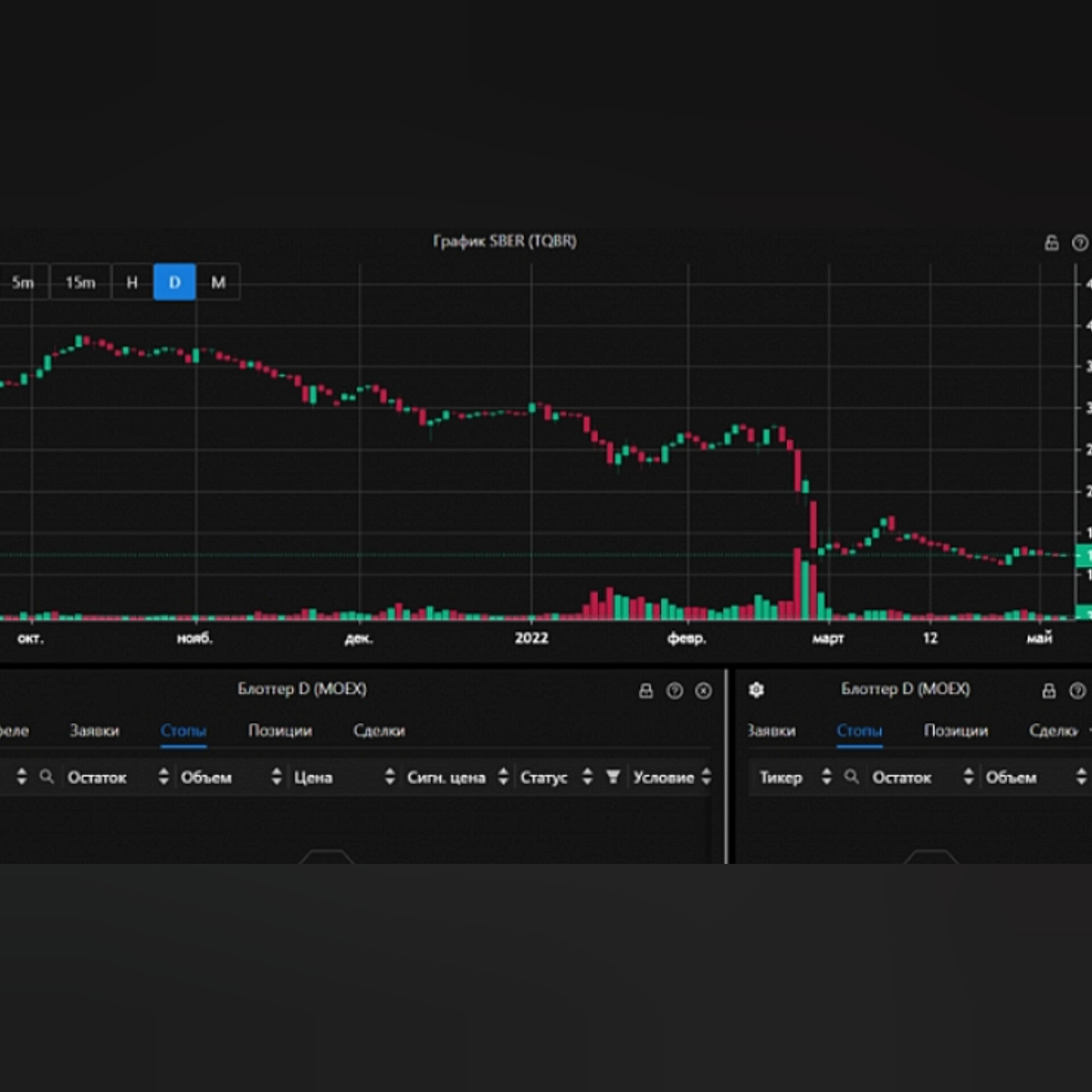
Task: Click the Сигн. цена column header
Action: [446, 777]
